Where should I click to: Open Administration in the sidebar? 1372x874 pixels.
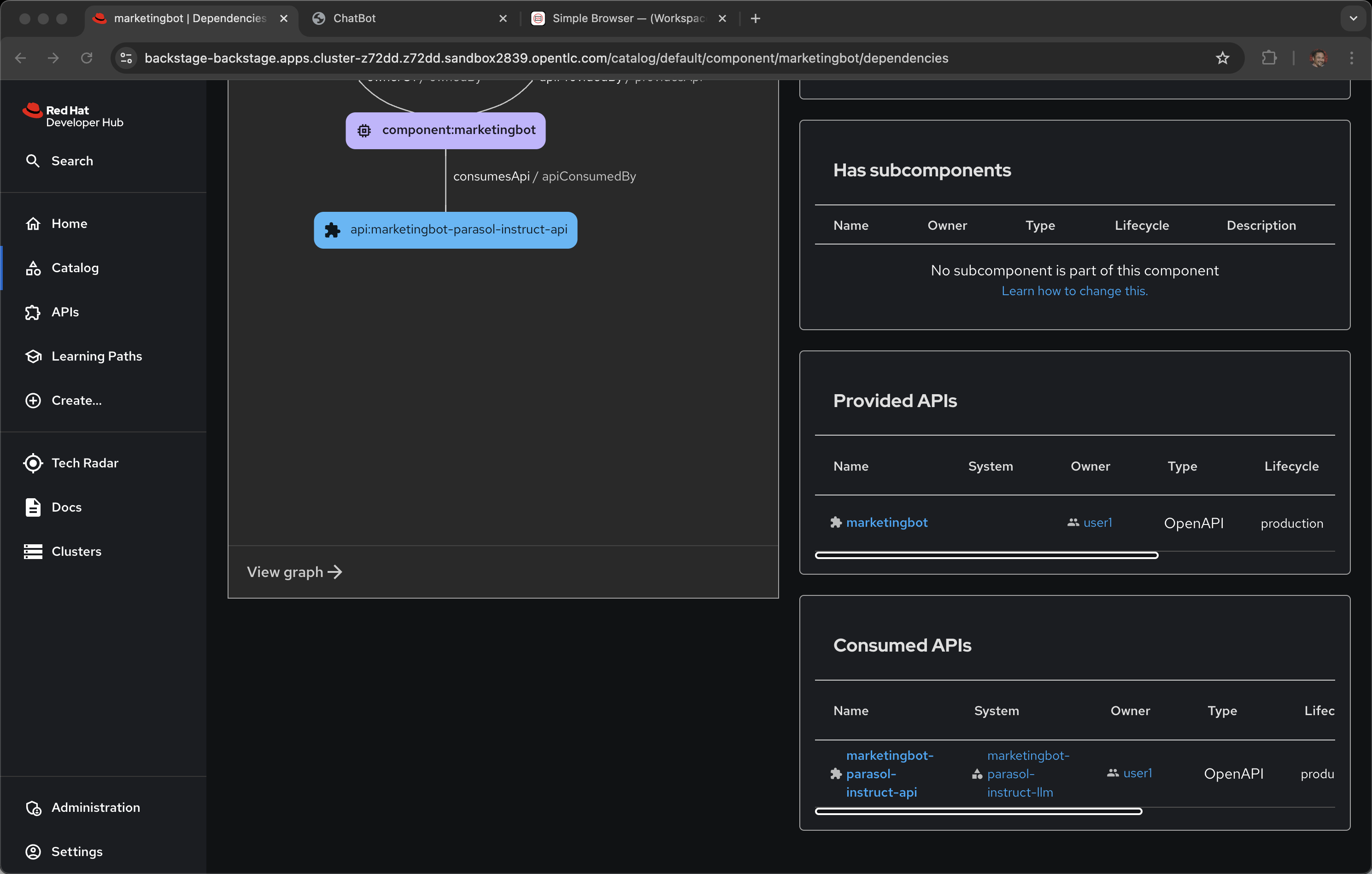[x=95, y=807]
